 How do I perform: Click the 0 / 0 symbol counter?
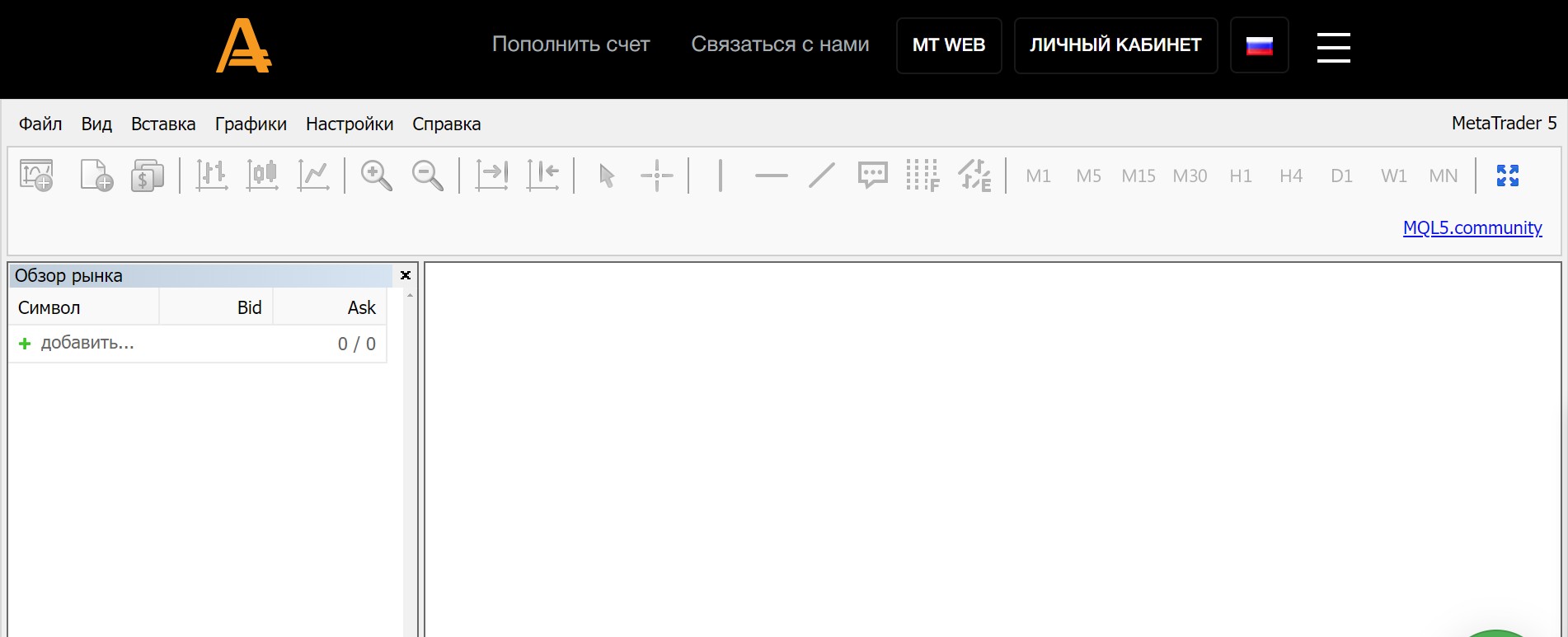356,344
